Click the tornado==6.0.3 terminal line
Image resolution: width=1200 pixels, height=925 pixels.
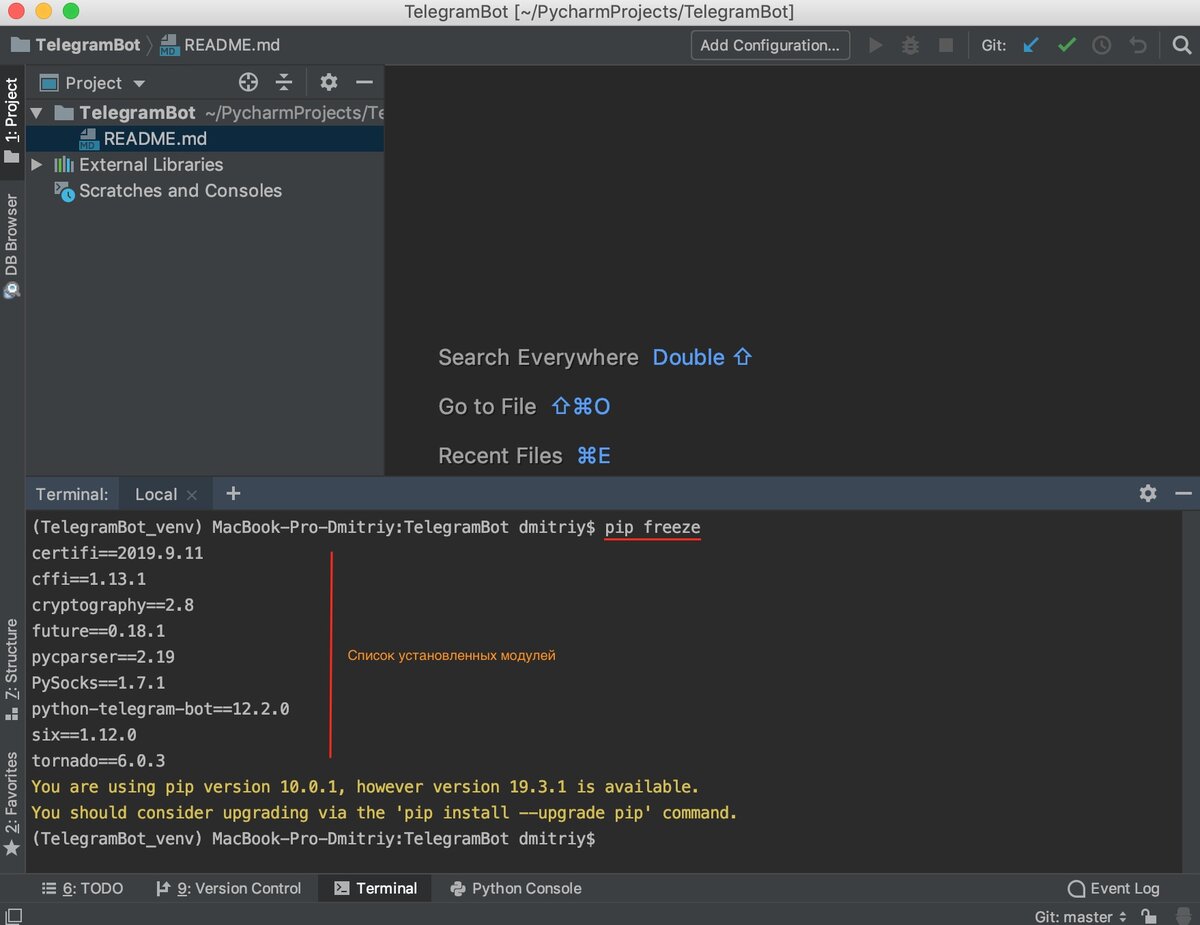[x=98, y=761]
